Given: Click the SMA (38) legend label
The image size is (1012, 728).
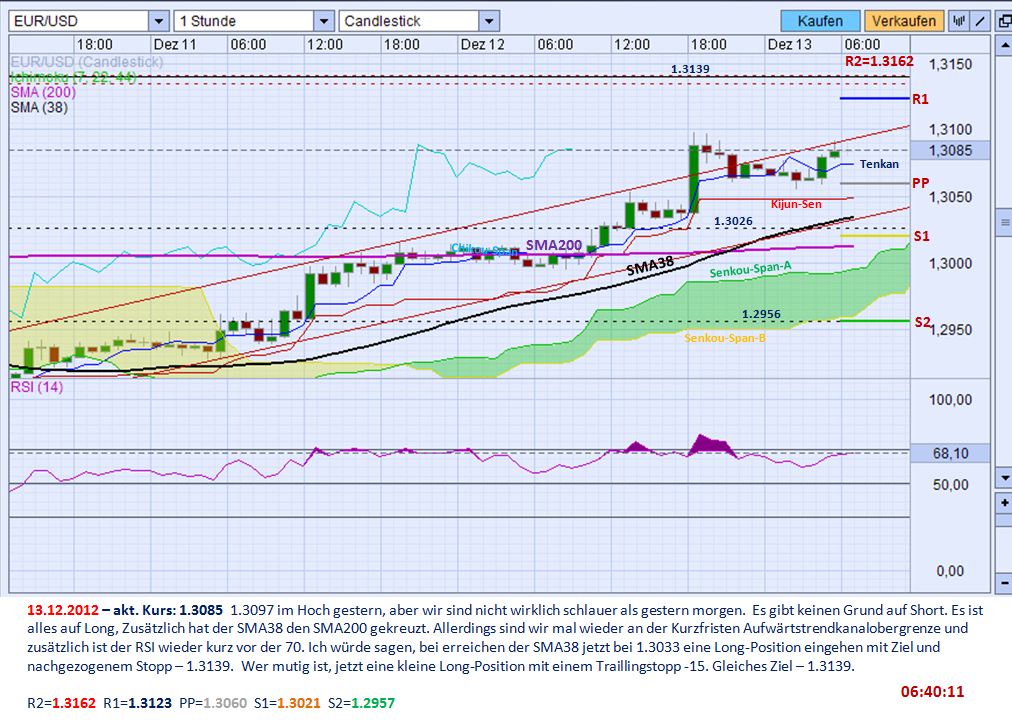Looking at the screenshot, I should click(39, 108).
